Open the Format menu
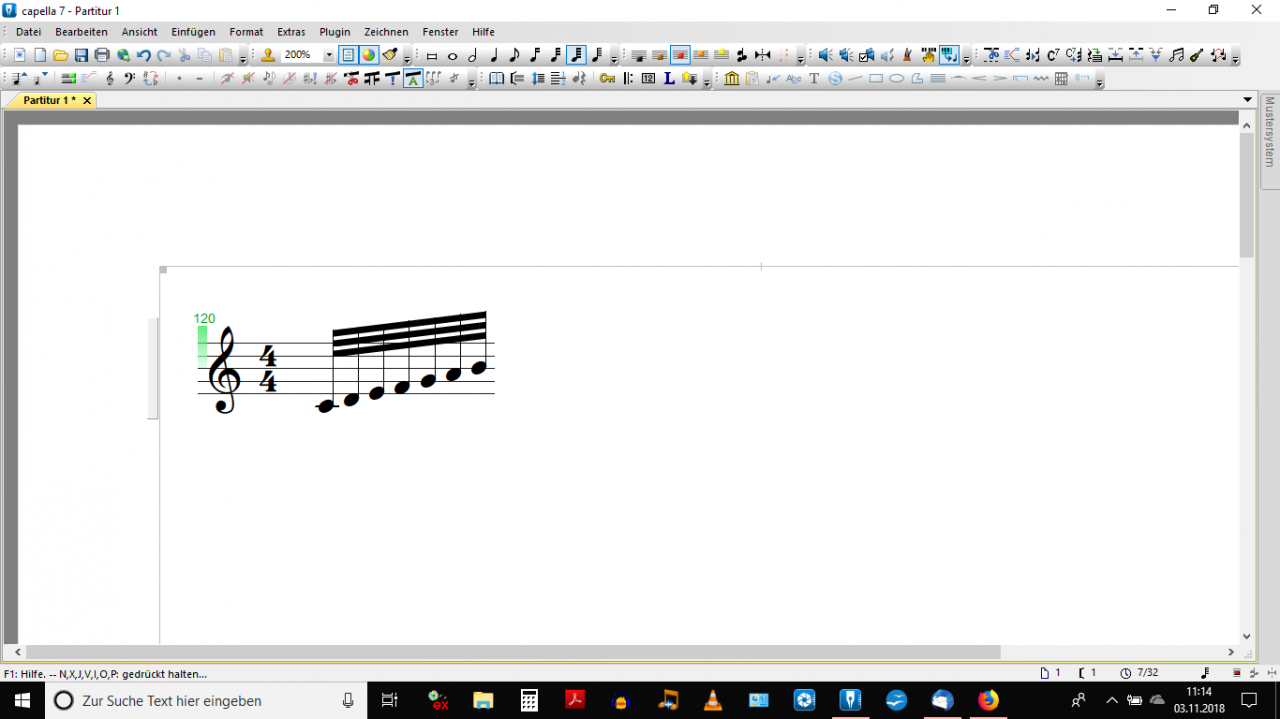This screenshot has height=719, width=1280. (x=246, y=32)
